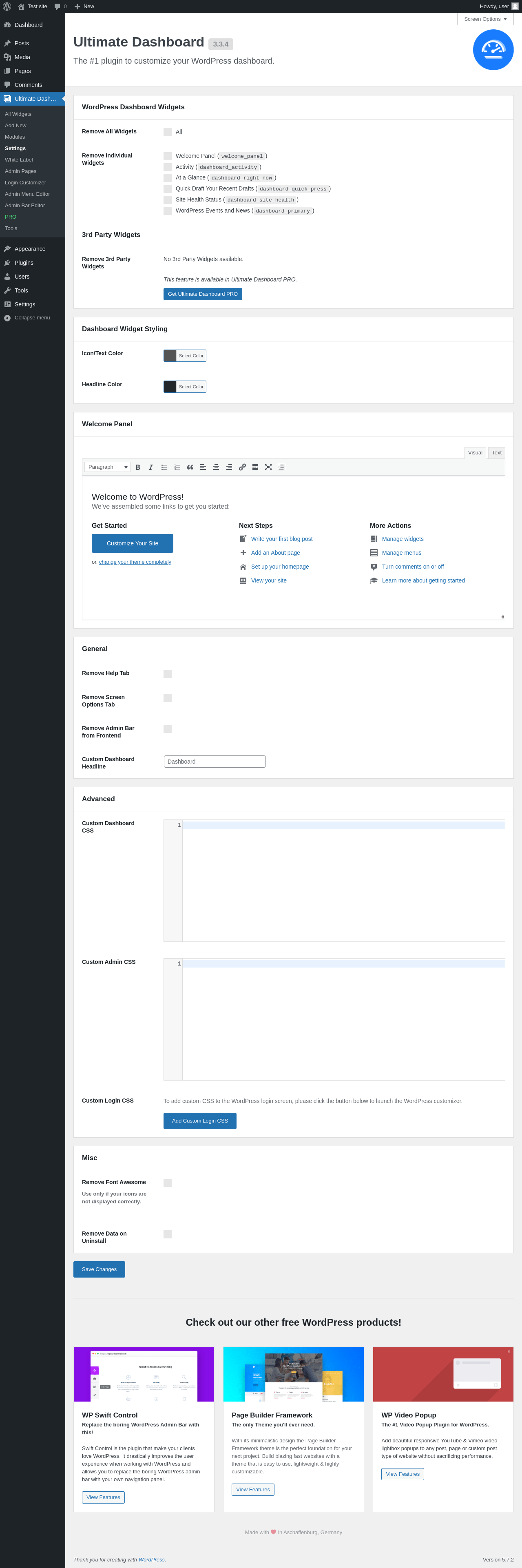The height and width of the screenshot is (1568, 522).
Task: Align editor text to the right
Action: (229, 467)
